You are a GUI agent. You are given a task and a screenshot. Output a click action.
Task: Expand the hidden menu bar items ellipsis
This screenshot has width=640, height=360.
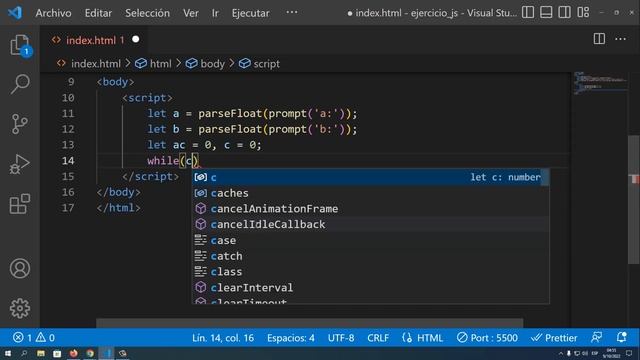292,12
